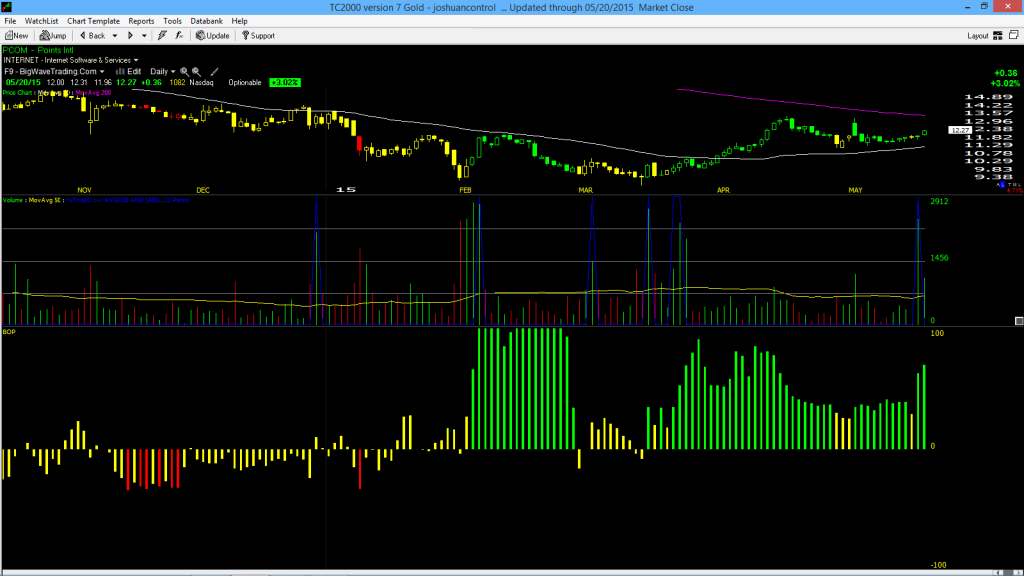This screenshot has width=1024, height=576.
Task: Open the Chart Template menu
Action: (93, 21)
